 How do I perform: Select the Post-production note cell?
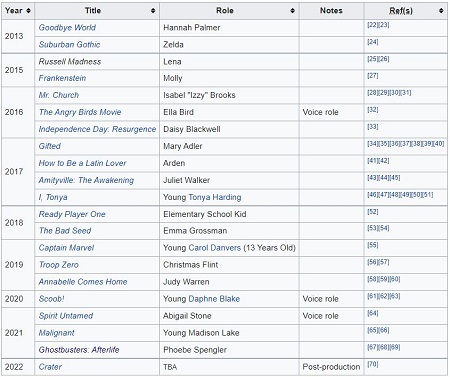[x=331, y=367]
